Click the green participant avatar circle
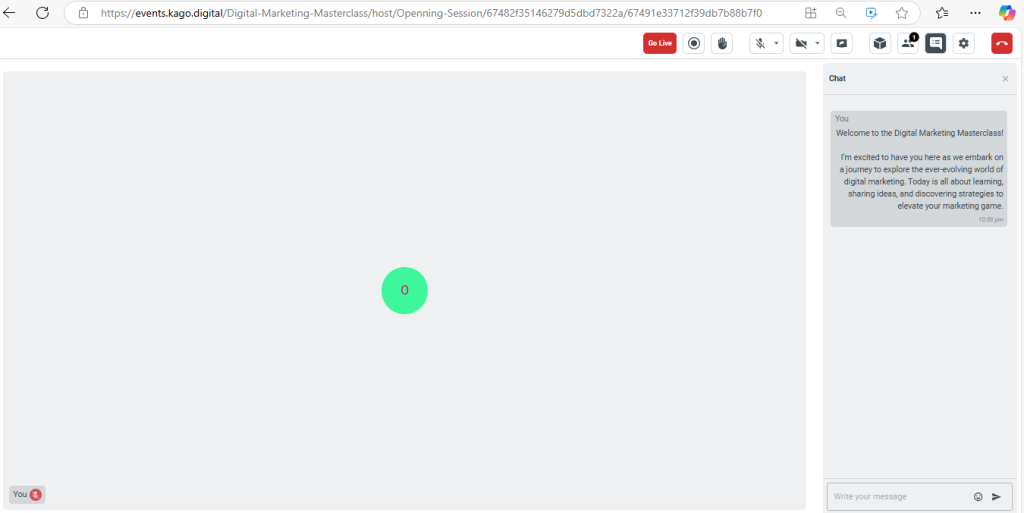Image resolution: width=1024 pixels, height=513 pixels. click(x=404, y=291)
